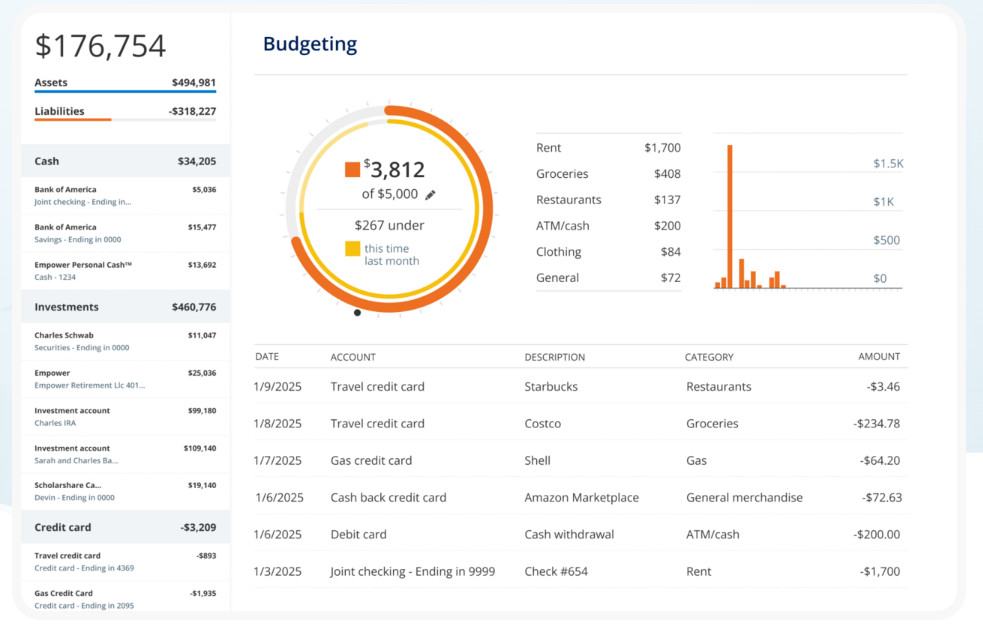Open the Bank of America joint checking account
983x627 pixels.
[125, 194]
